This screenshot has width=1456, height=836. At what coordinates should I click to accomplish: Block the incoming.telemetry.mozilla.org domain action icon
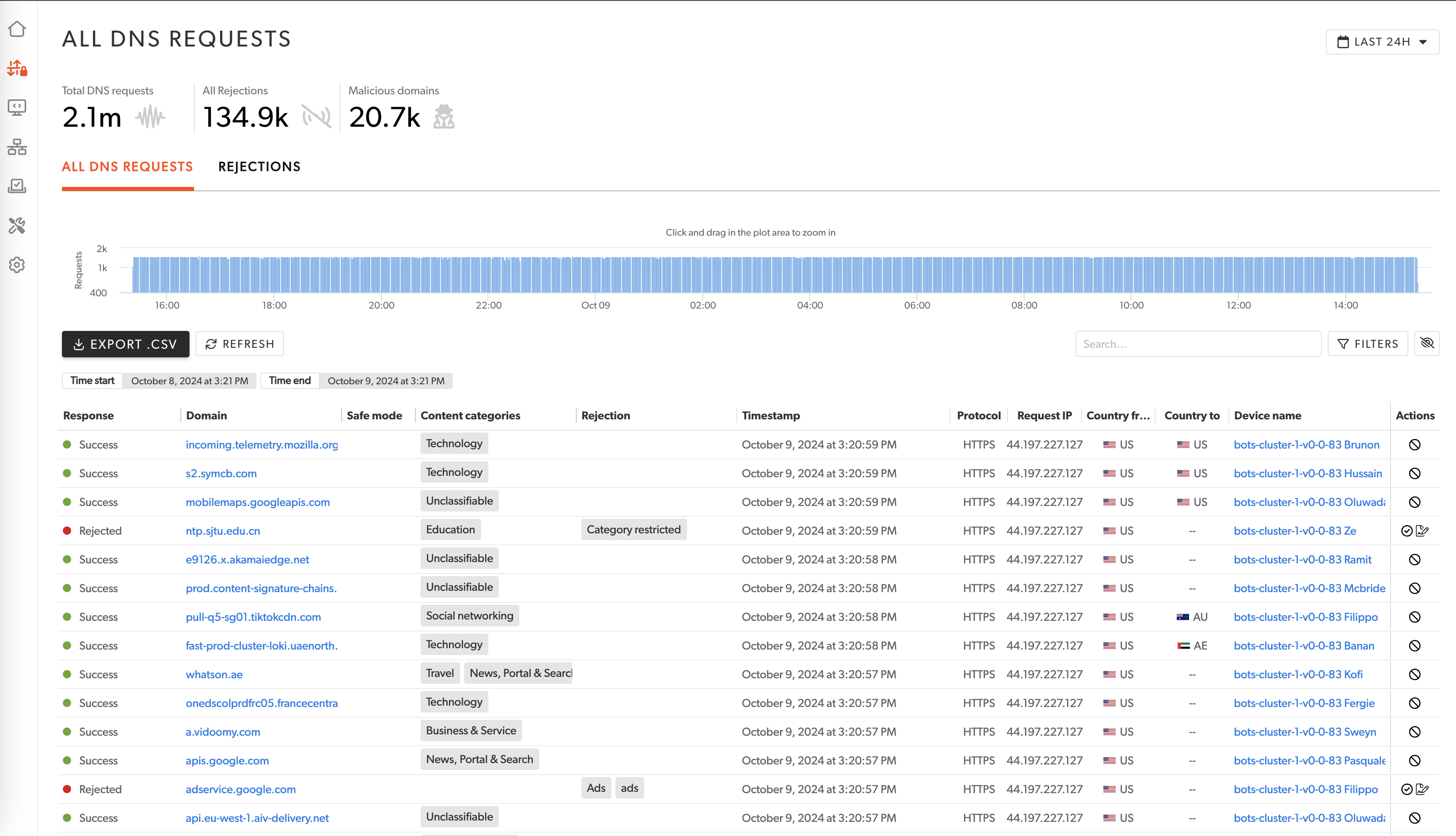pyautogui.click(x=1414, y=445)
